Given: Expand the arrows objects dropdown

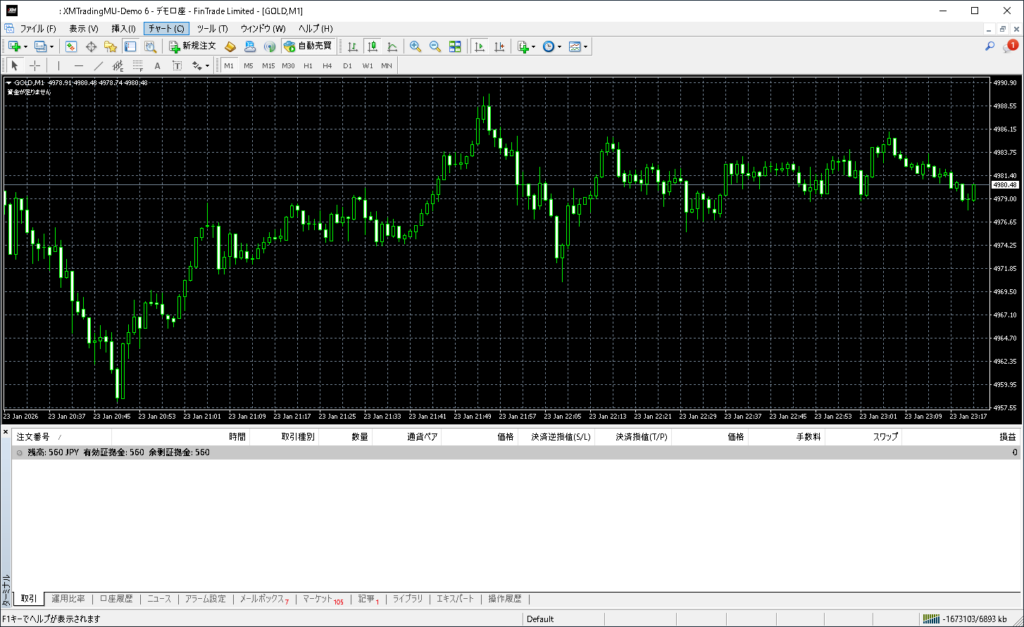Looking at the screenshot, I should (207, 66).
